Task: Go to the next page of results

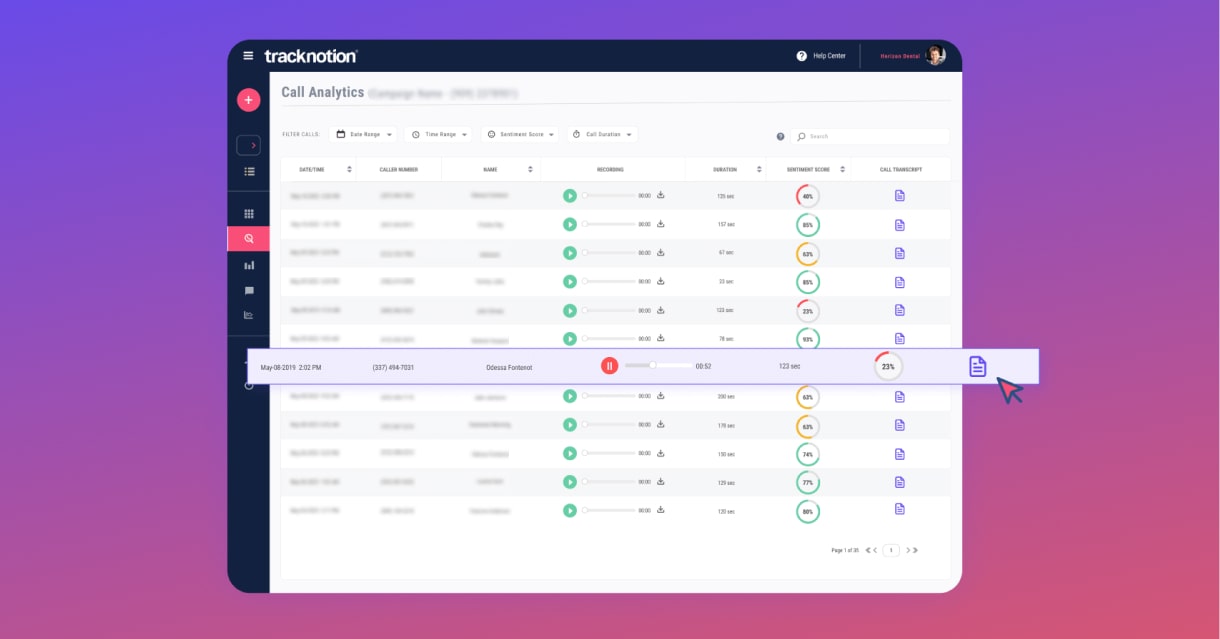Action: pos(907,550)
